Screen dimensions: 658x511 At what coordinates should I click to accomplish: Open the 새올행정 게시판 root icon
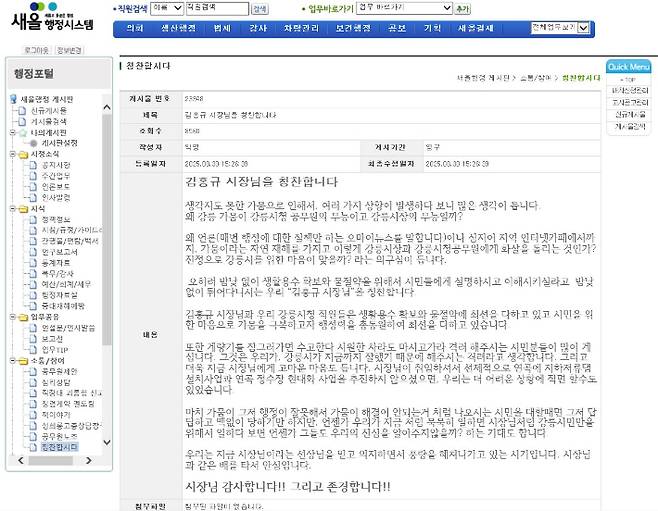coord(13,99)
